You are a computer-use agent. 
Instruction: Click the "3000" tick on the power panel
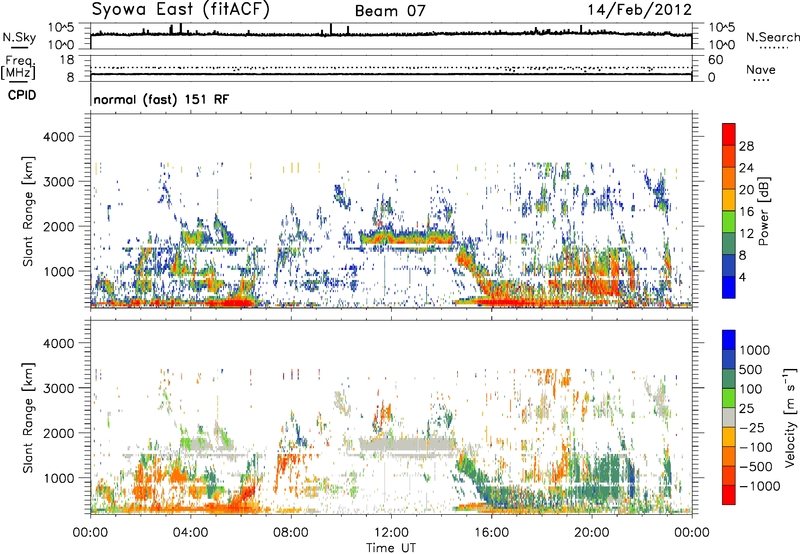pos(59,182)
